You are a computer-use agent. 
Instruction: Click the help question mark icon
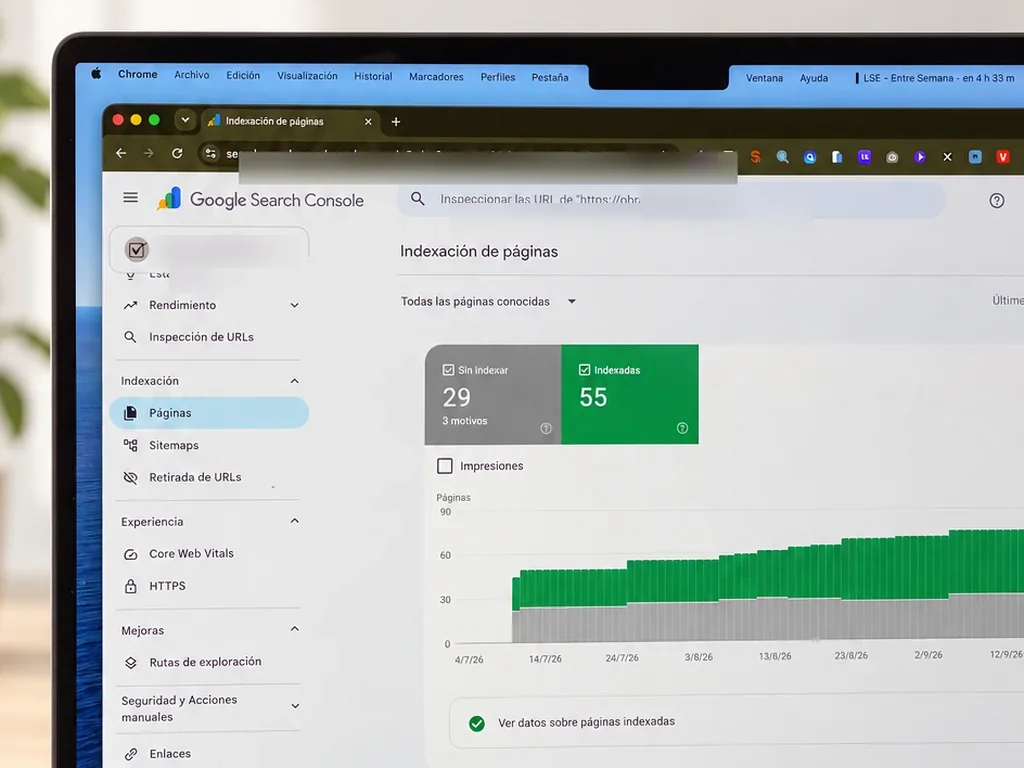997,200
